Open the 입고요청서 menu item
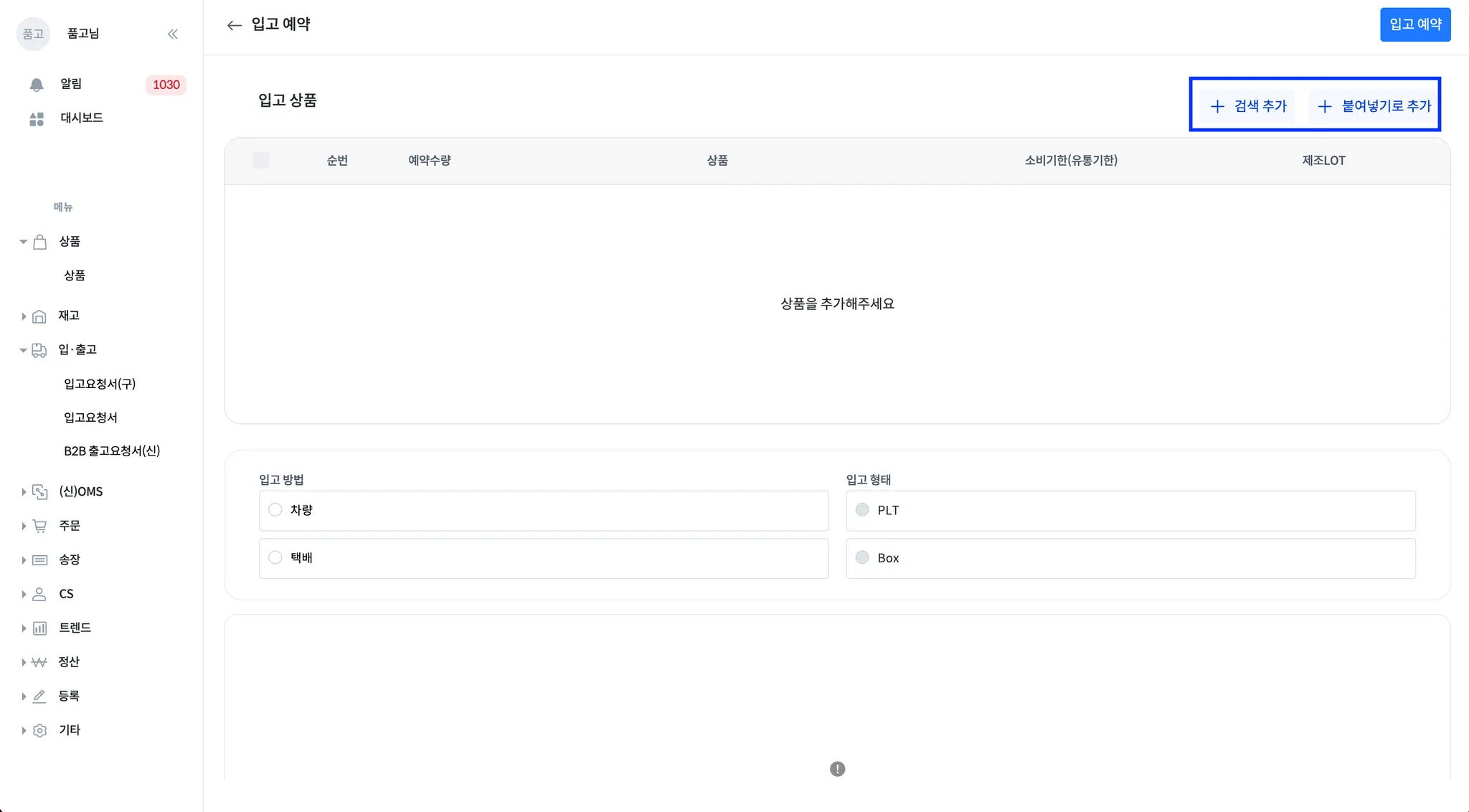1469x812 pixels. pyautogui.click(x=90, y=417)
